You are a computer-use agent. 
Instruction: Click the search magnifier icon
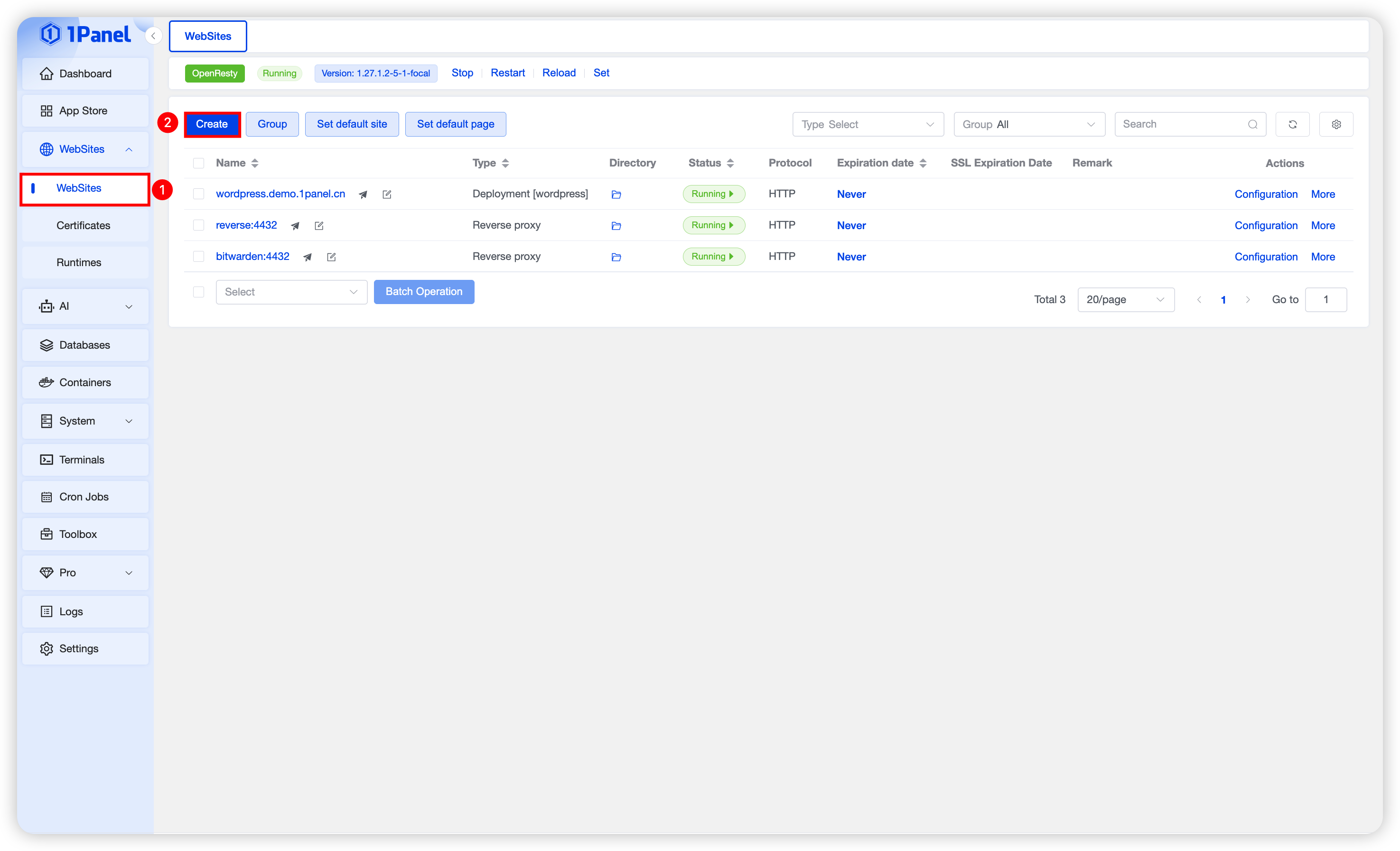(x=1252, y=124)
